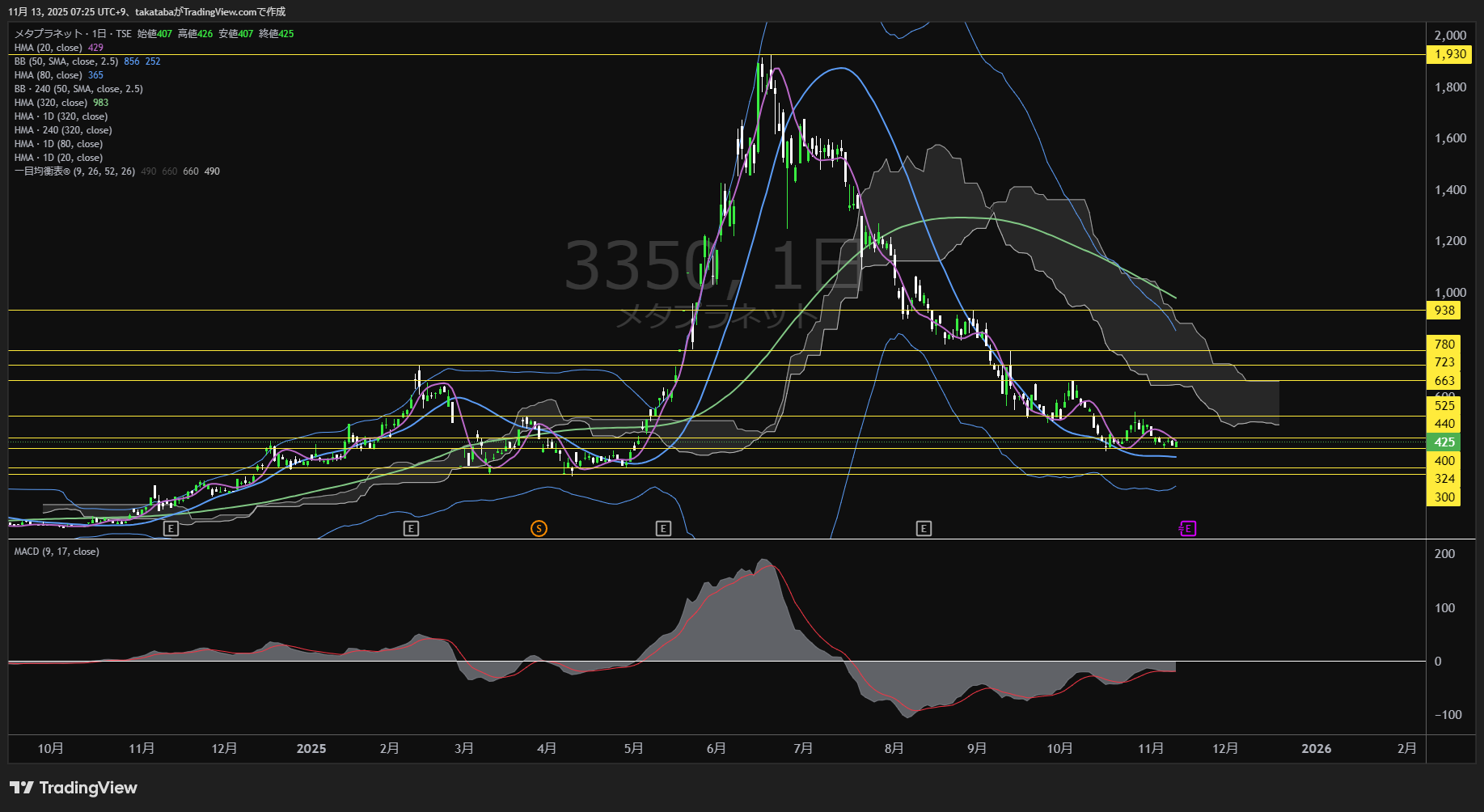Select the 663 yellow price level label
Screen dimensions: 1484x812
(1444, 381)
